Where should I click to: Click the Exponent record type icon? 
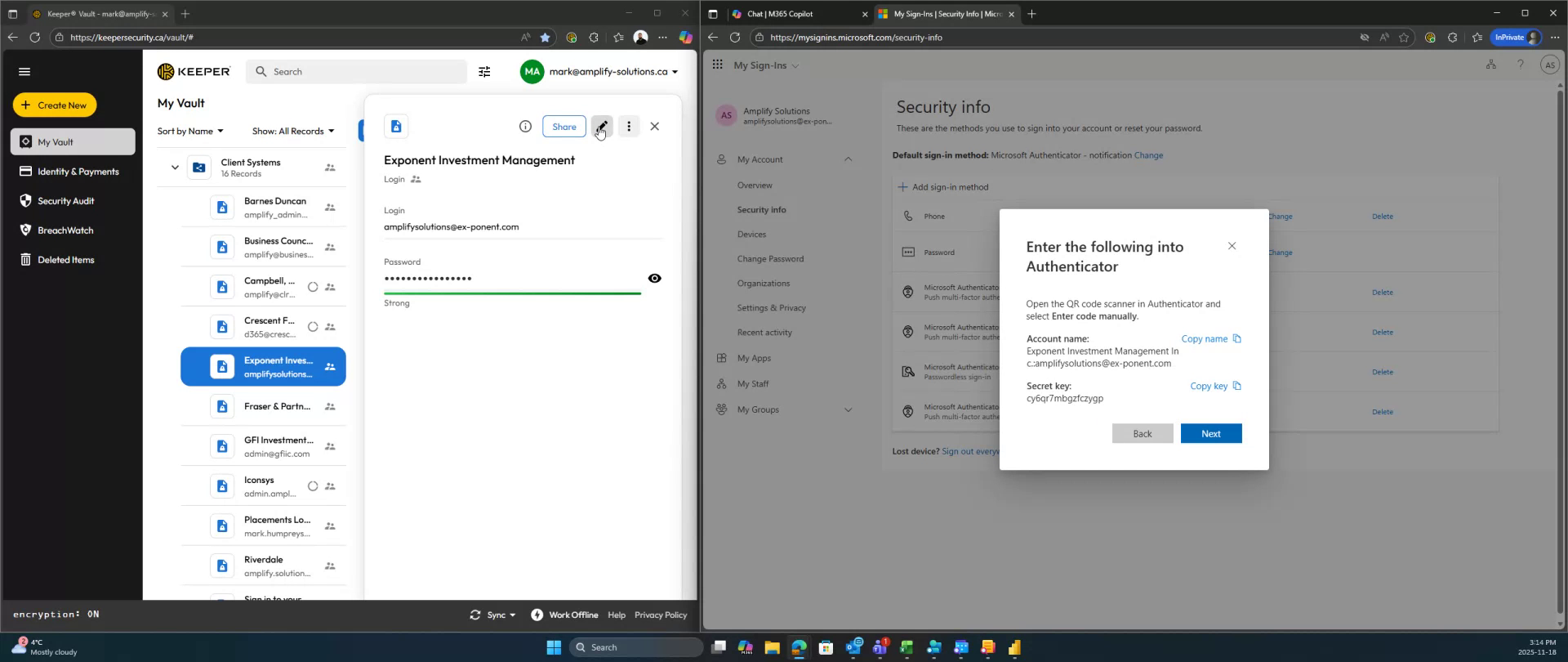(x=396, y=127)
